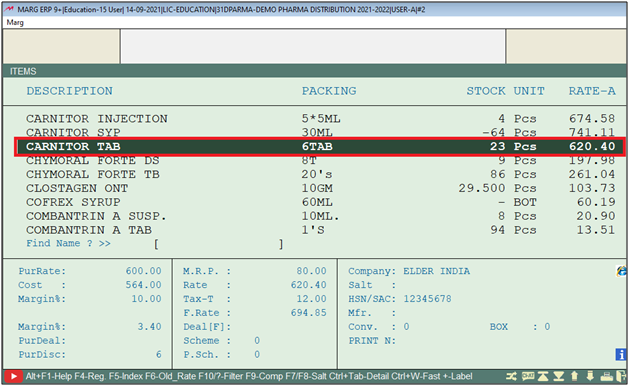This screenshot has height=386, width=630.
Task: Click the Marg ERP logo in title bar
Action: (9, 9)
